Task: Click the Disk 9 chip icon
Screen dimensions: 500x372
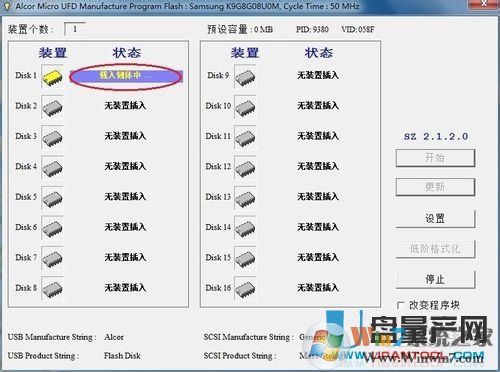Action: pos(245,76)
